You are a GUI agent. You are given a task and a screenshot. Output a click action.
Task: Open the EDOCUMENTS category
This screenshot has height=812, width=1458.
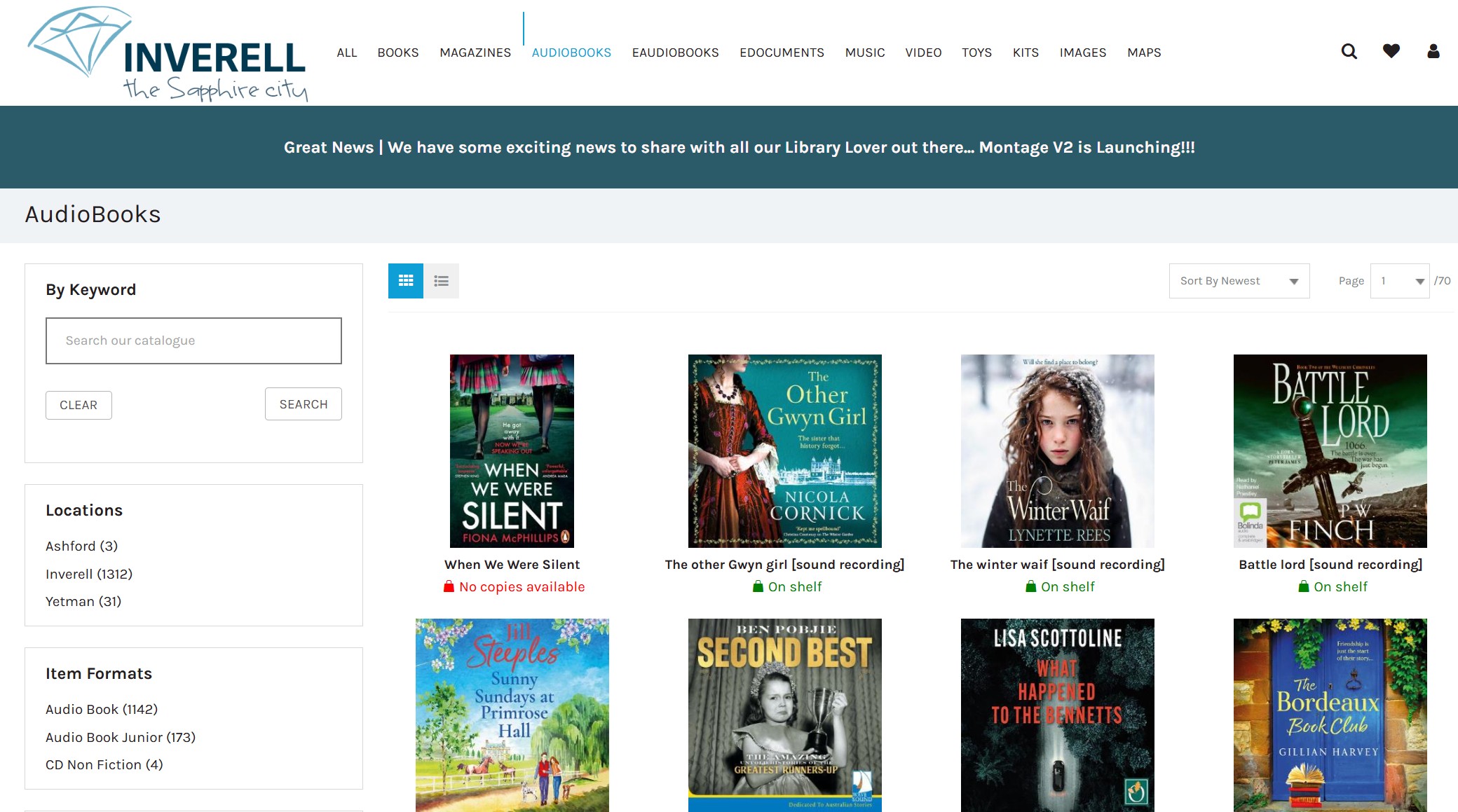coord(782,53)
